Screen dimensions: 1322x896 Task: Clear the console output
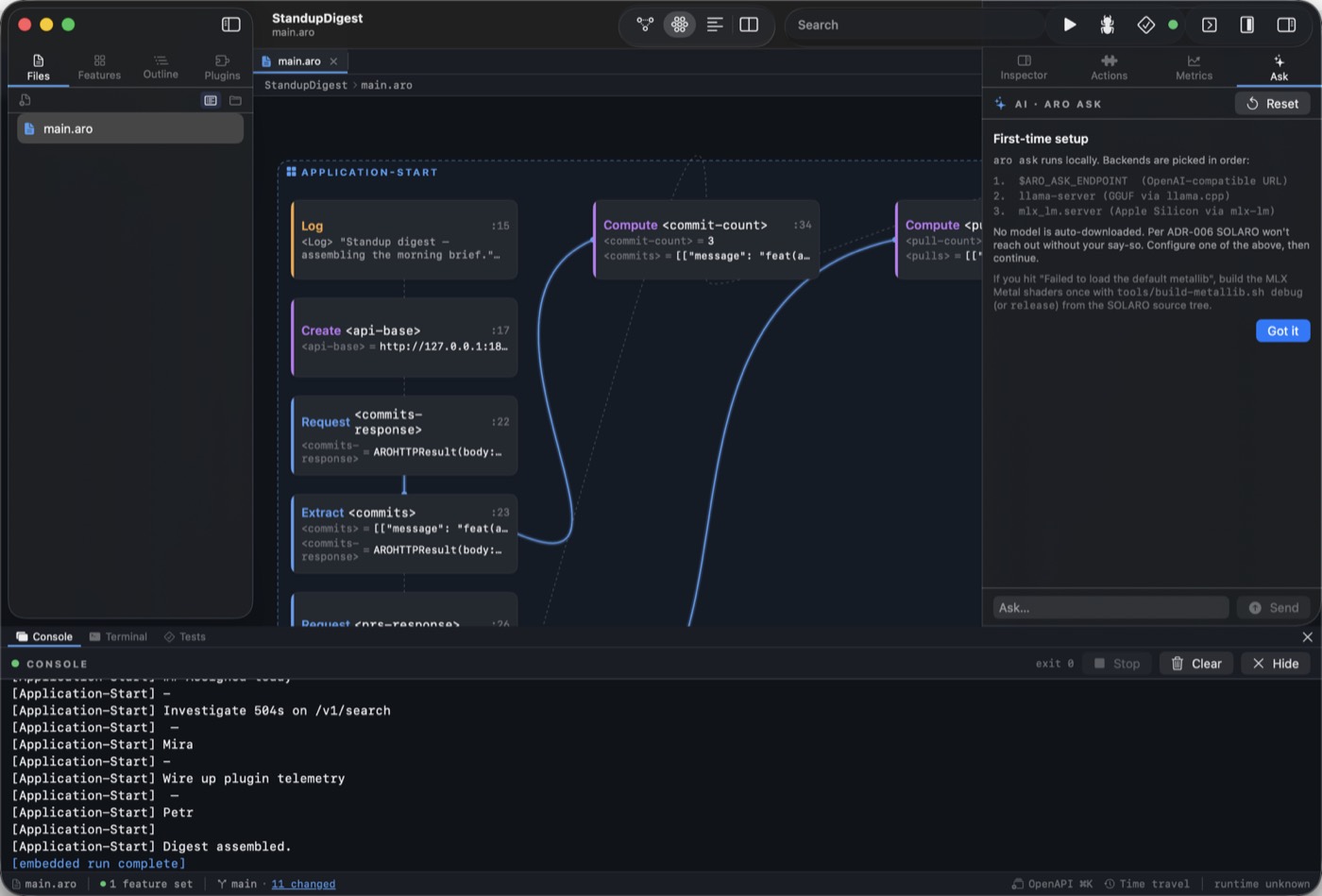pyautogui.click(x=1196, y=664)
